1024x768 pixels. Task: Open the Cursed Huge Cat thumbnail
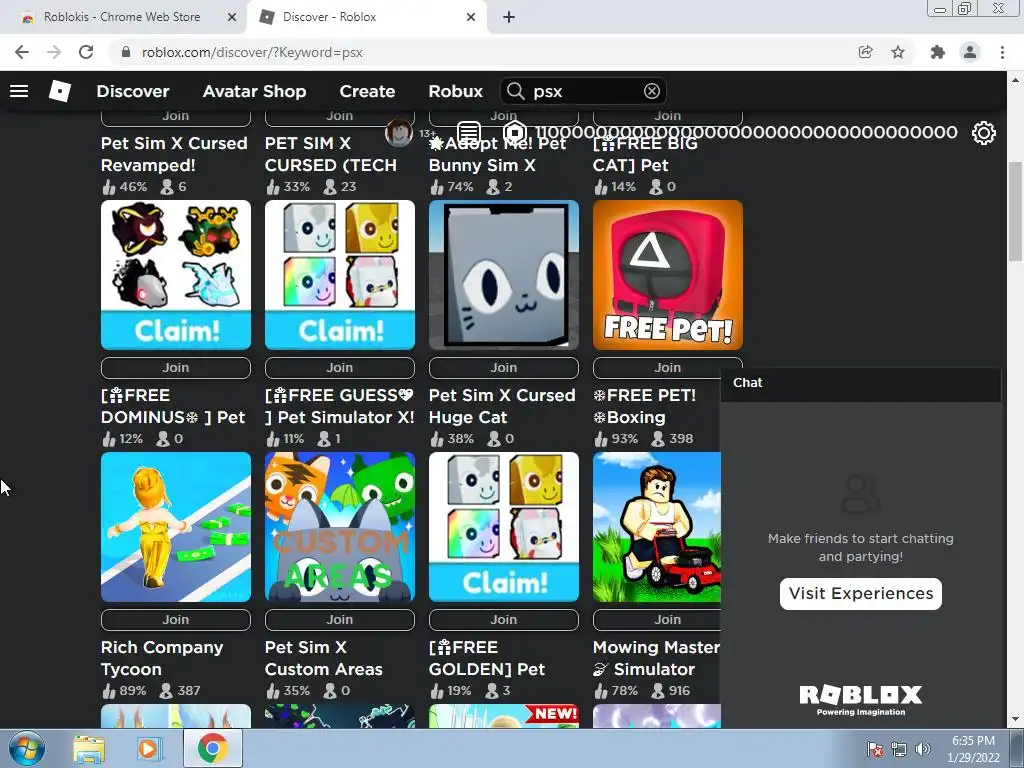click(504, 275)
